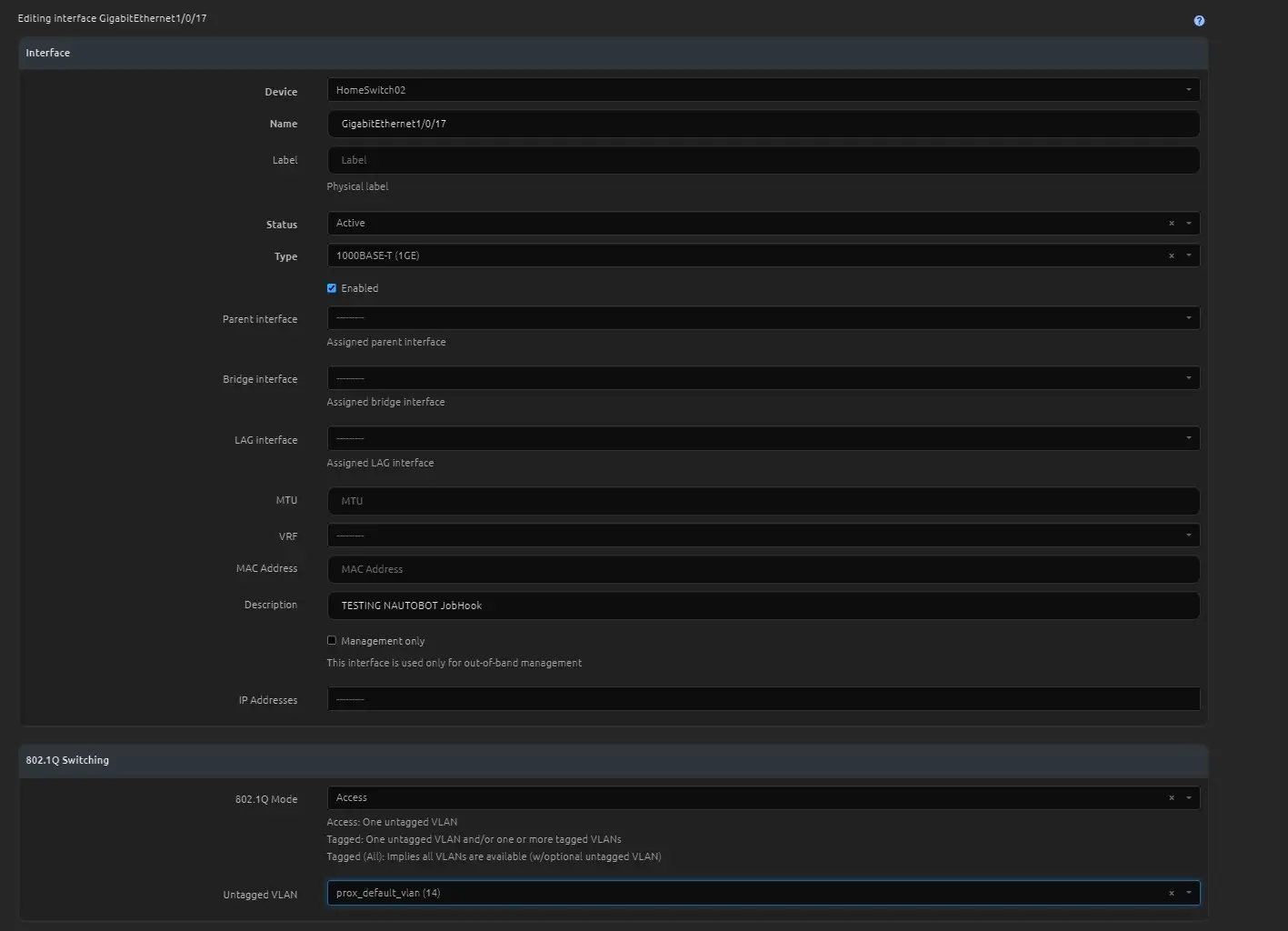Click the blue help question mark icon
This screenshot has height=931, width=1288.
point(1199,21)
